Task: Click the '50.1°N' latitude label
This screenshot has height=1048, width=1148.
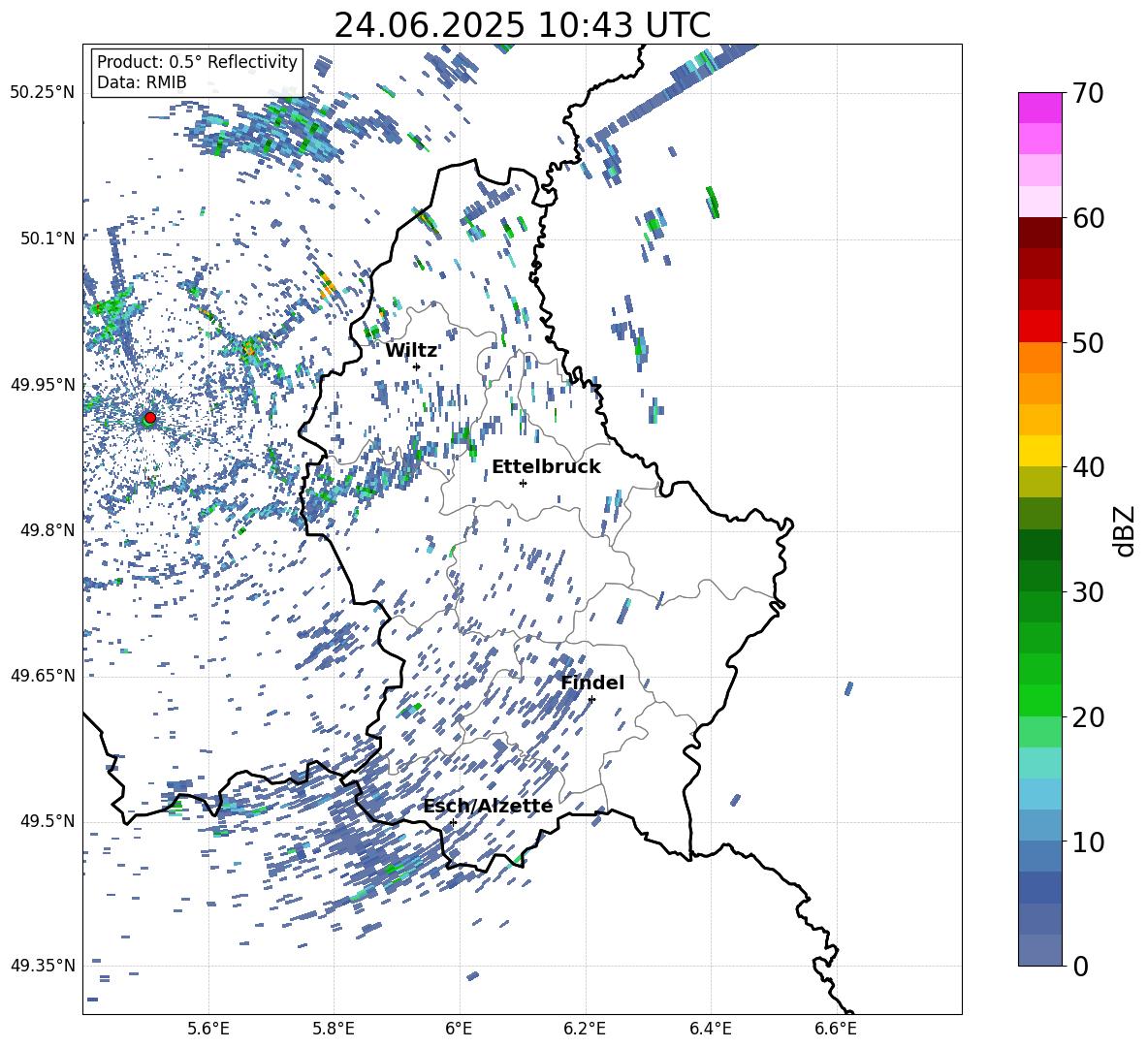Action: point(47,238)
